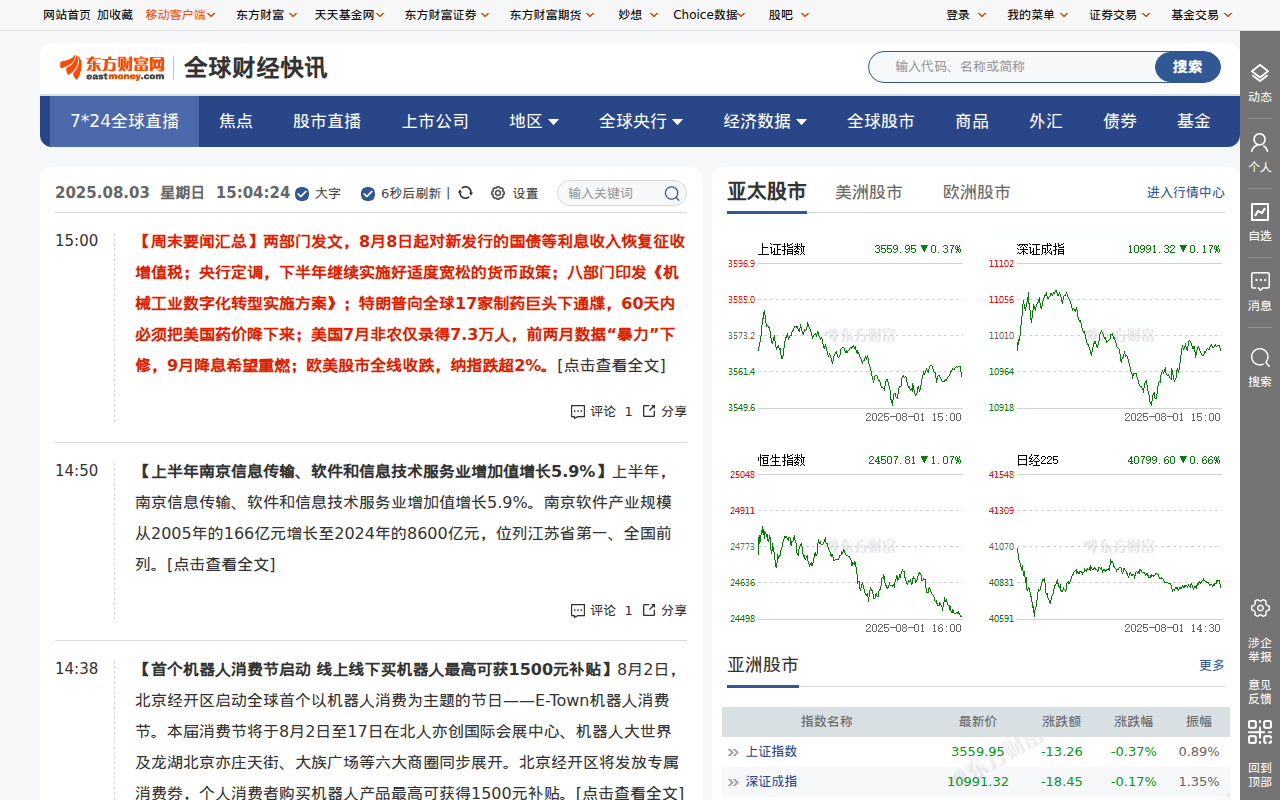Viewport: 1280px width, 800px height.
Task: Open the 进入行情中心 link
Action: 1185,193
